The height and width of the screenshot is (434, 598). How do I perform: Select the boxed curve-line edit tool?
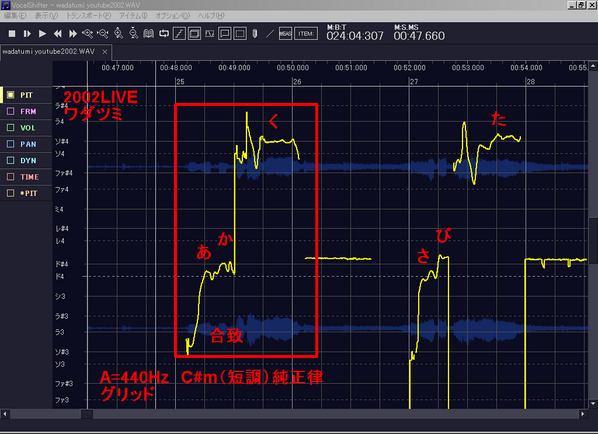(179, 34)
